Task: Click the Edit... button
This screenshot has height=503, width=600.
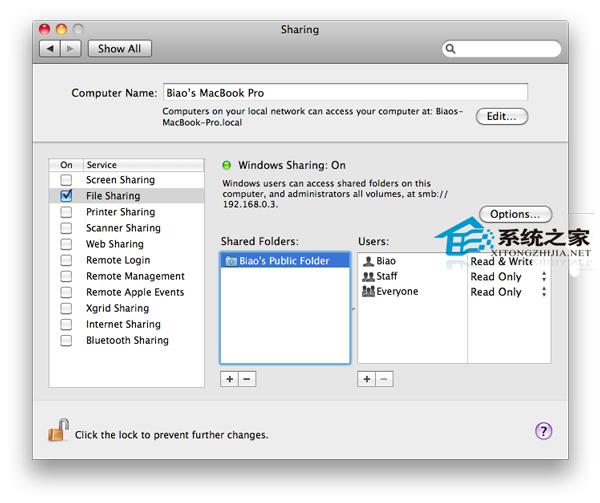Action: [502, 116]
